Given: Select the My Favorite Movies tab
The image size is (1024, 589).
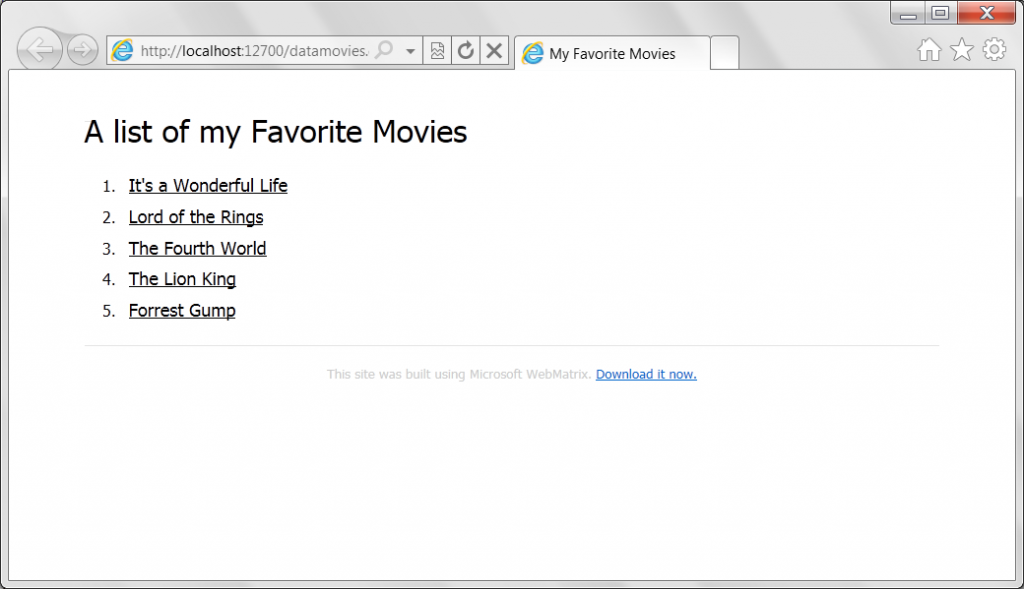Looking at the screenshot, I should click(x=612, y=54).
